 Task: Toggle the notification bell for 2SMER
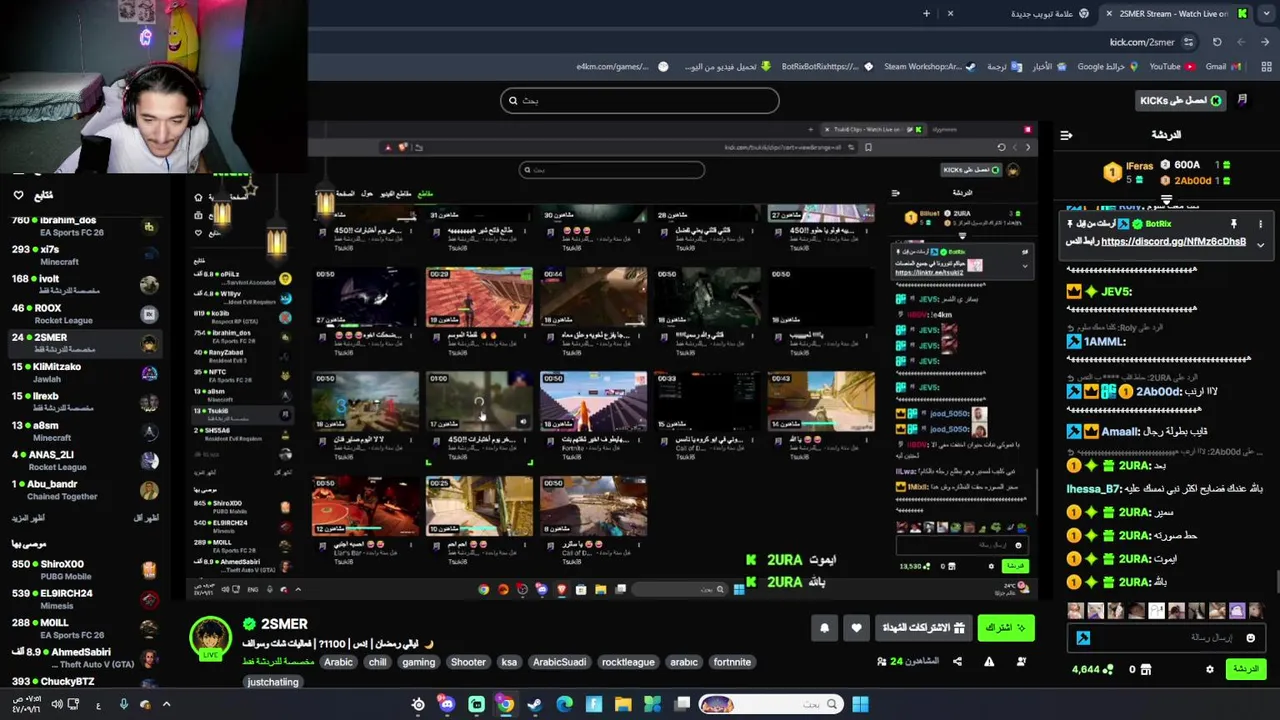tap(824, 628)
